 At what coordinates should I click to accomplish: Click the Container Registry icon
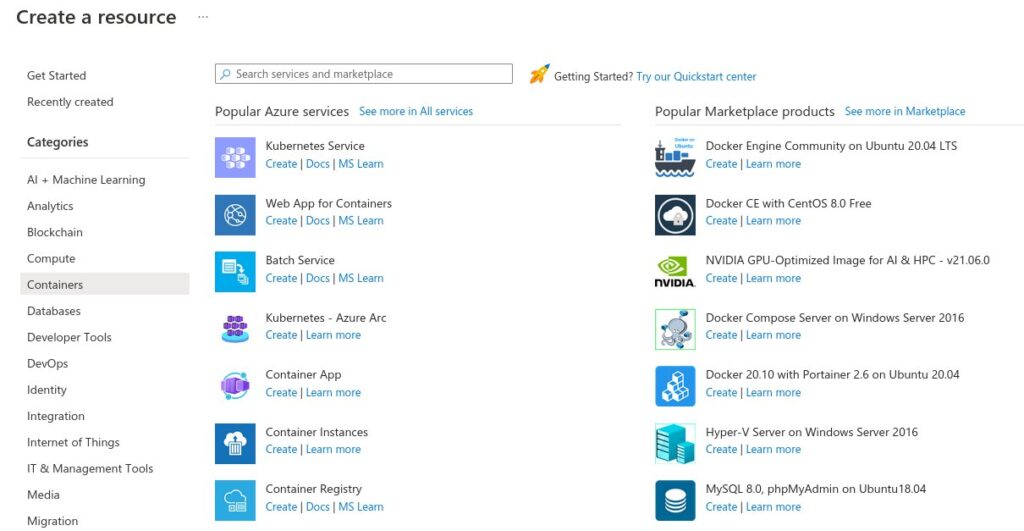coord(235,500)
